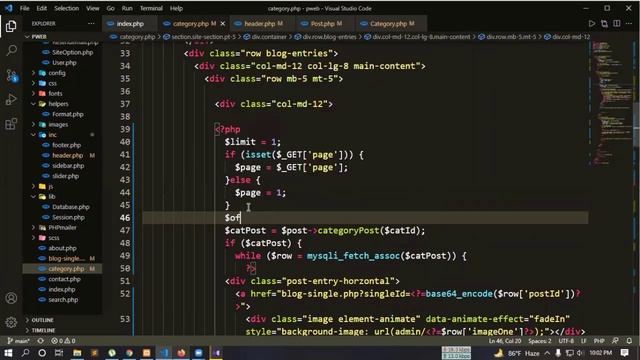Open Manage gear in activity bar
The width and height of the screenshot is (640, 360).
click(x=11, y=322)
